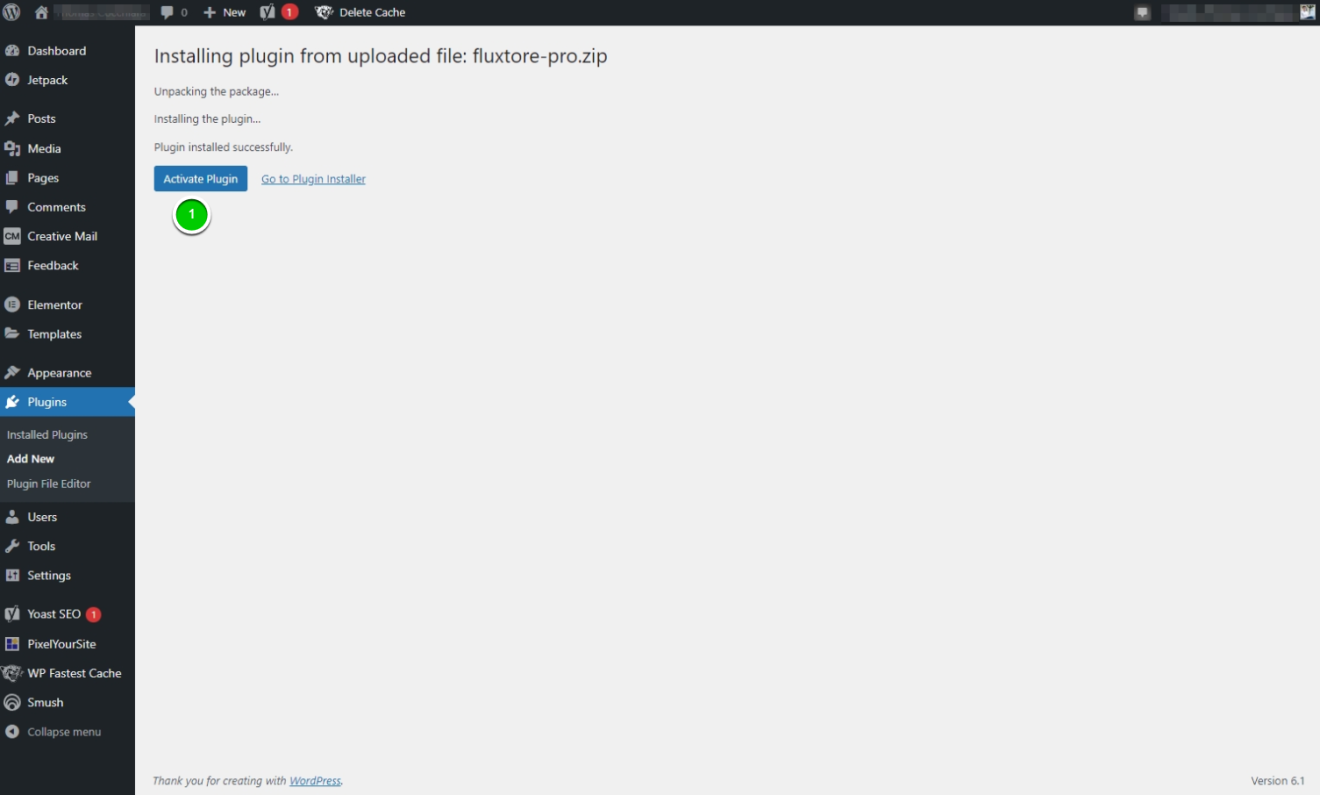
Task: Select the Media library icon
Action: point(13,148)
